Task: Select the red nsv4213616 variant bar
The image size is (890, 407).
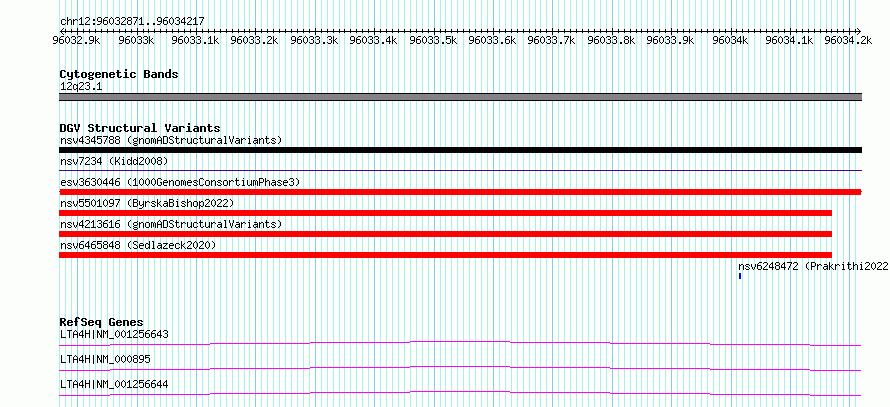Action: [x=446, y=234]
